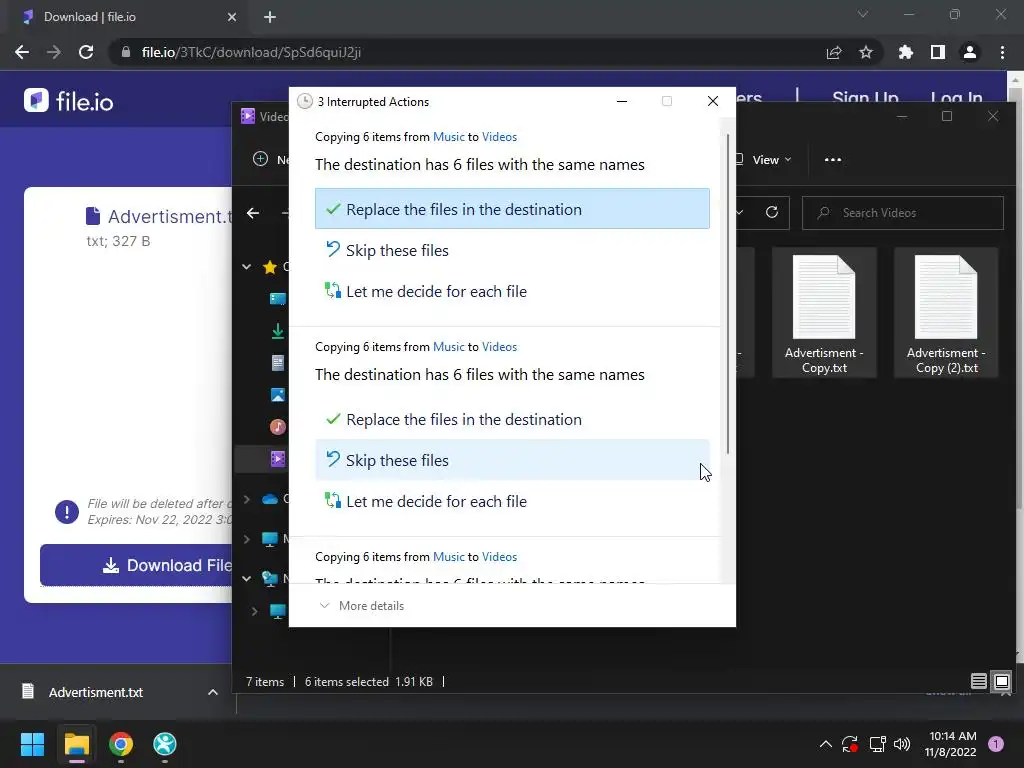Open Music link in second copy prompt
The width and height of the screenshot is (1024, 768).
point(449,347)
